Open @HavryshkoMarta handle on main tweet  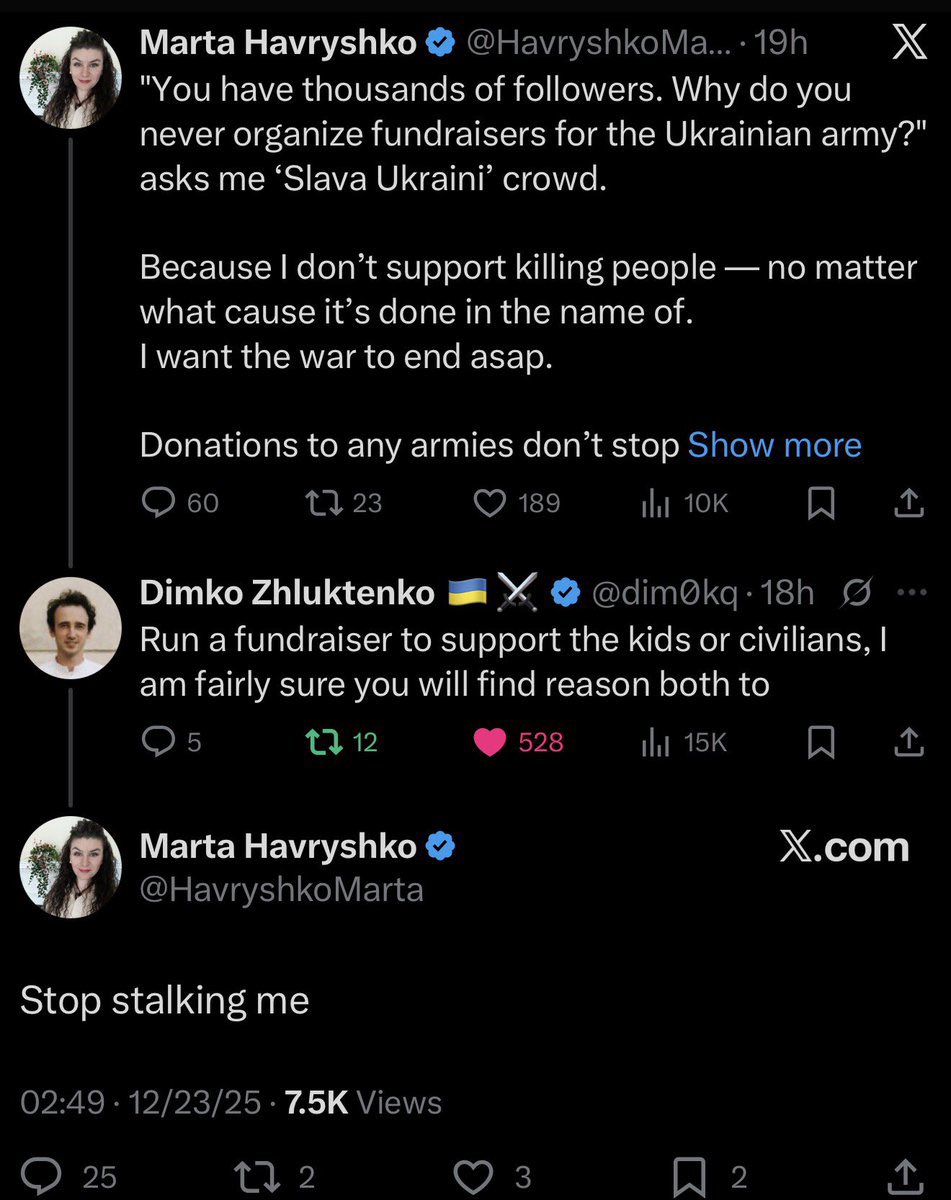pyautogui.click(x=281, y=889)
